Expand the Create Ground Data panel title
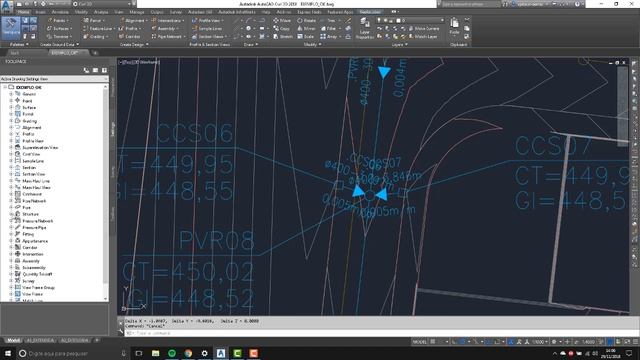The height and width of the screenshot is (360, 640). [60, 44]
